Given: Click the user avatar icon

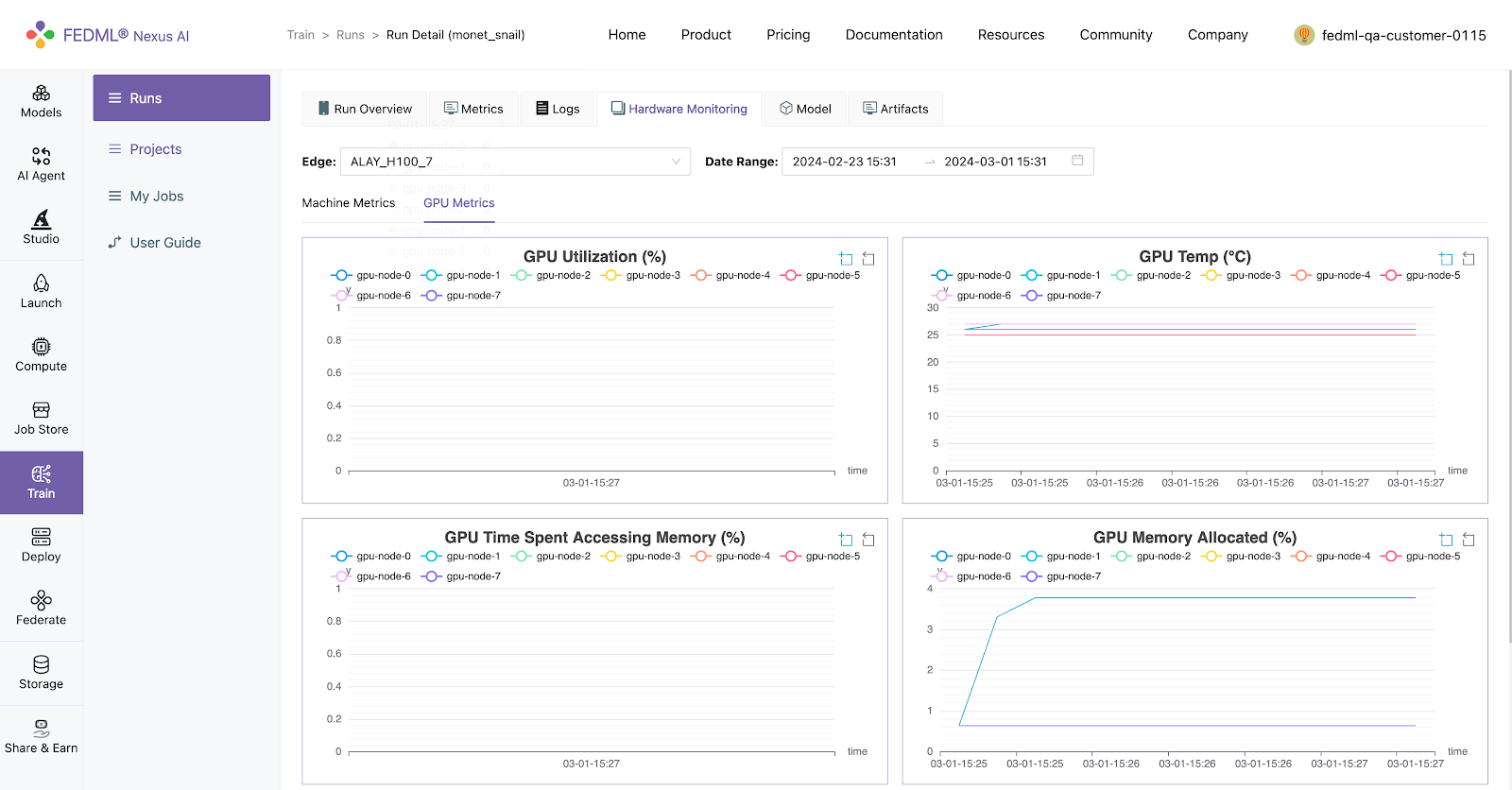Looking at the screenshot, I should click(x=1304, y=35).
